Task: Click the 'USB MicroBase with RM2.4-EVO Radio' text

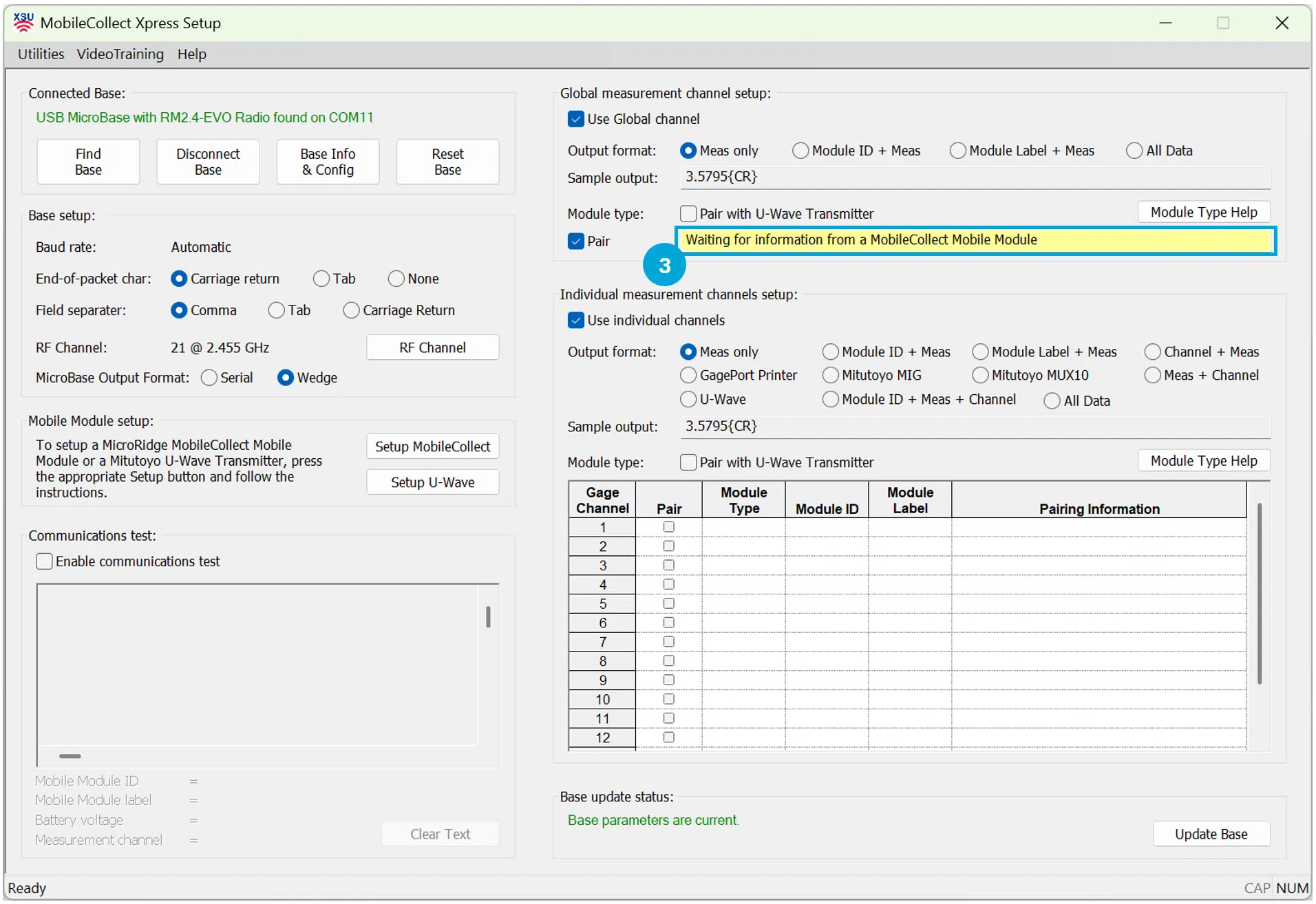Action: pyautogui.click(x=204, y=118)
